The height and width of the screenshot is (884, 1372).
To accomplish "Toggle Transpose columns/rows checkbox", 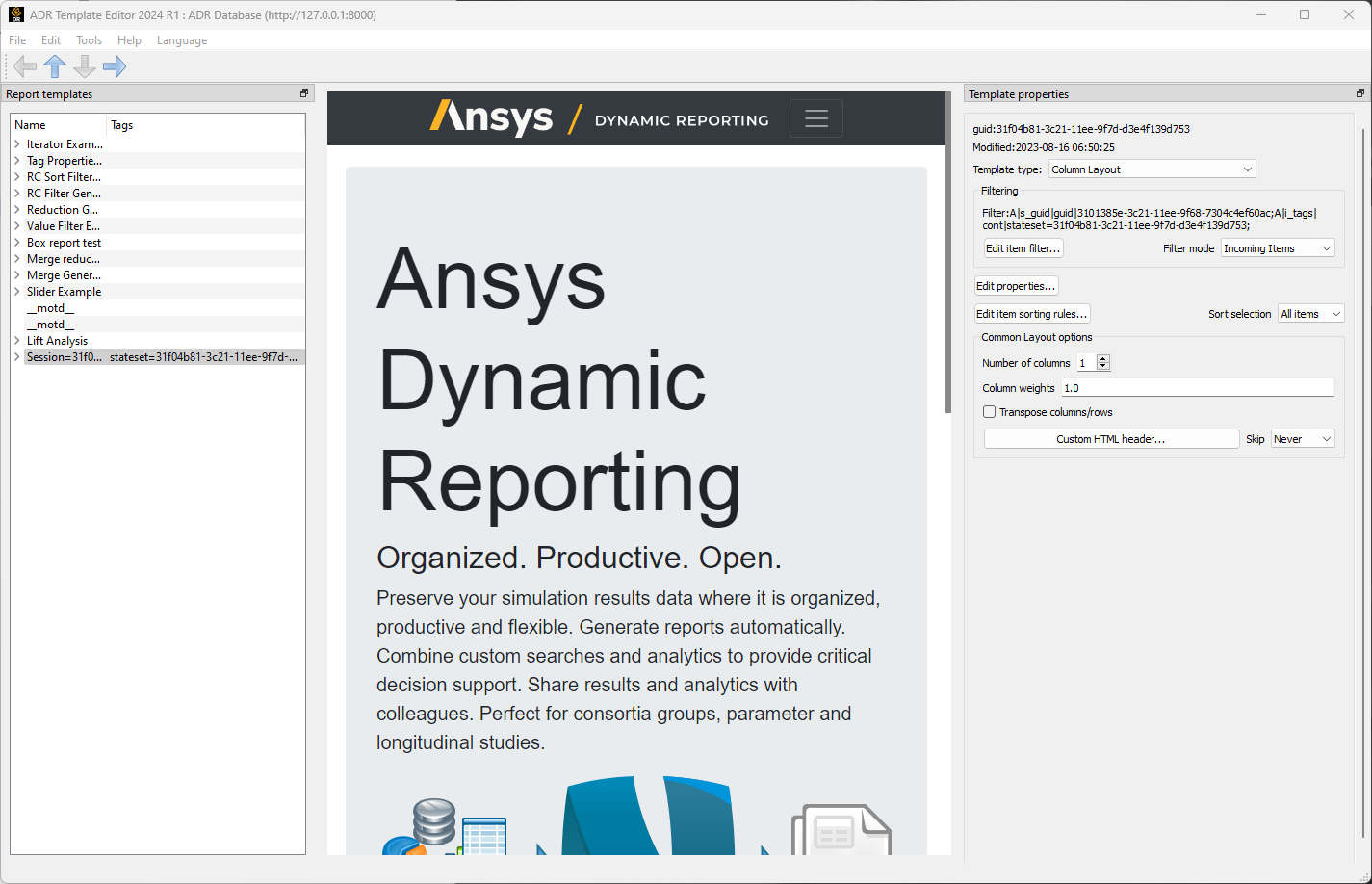I will 989,412.
